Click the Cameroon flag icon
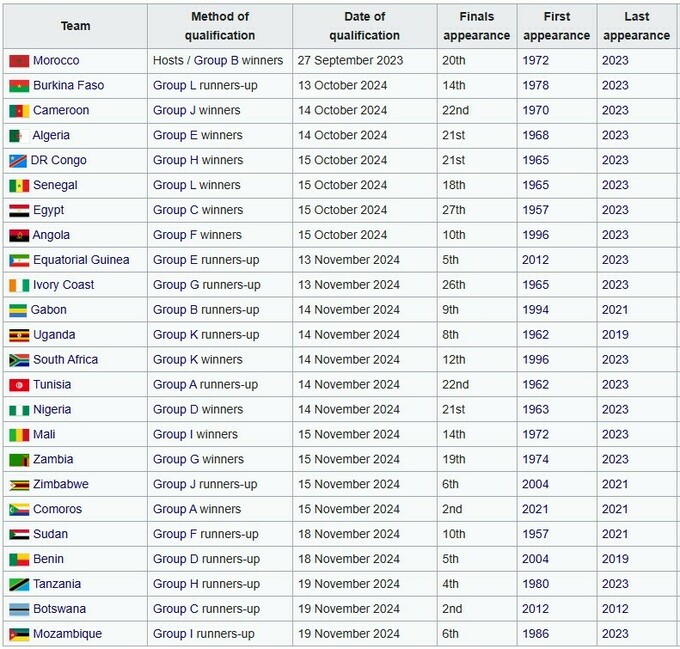 coord(18,111)
